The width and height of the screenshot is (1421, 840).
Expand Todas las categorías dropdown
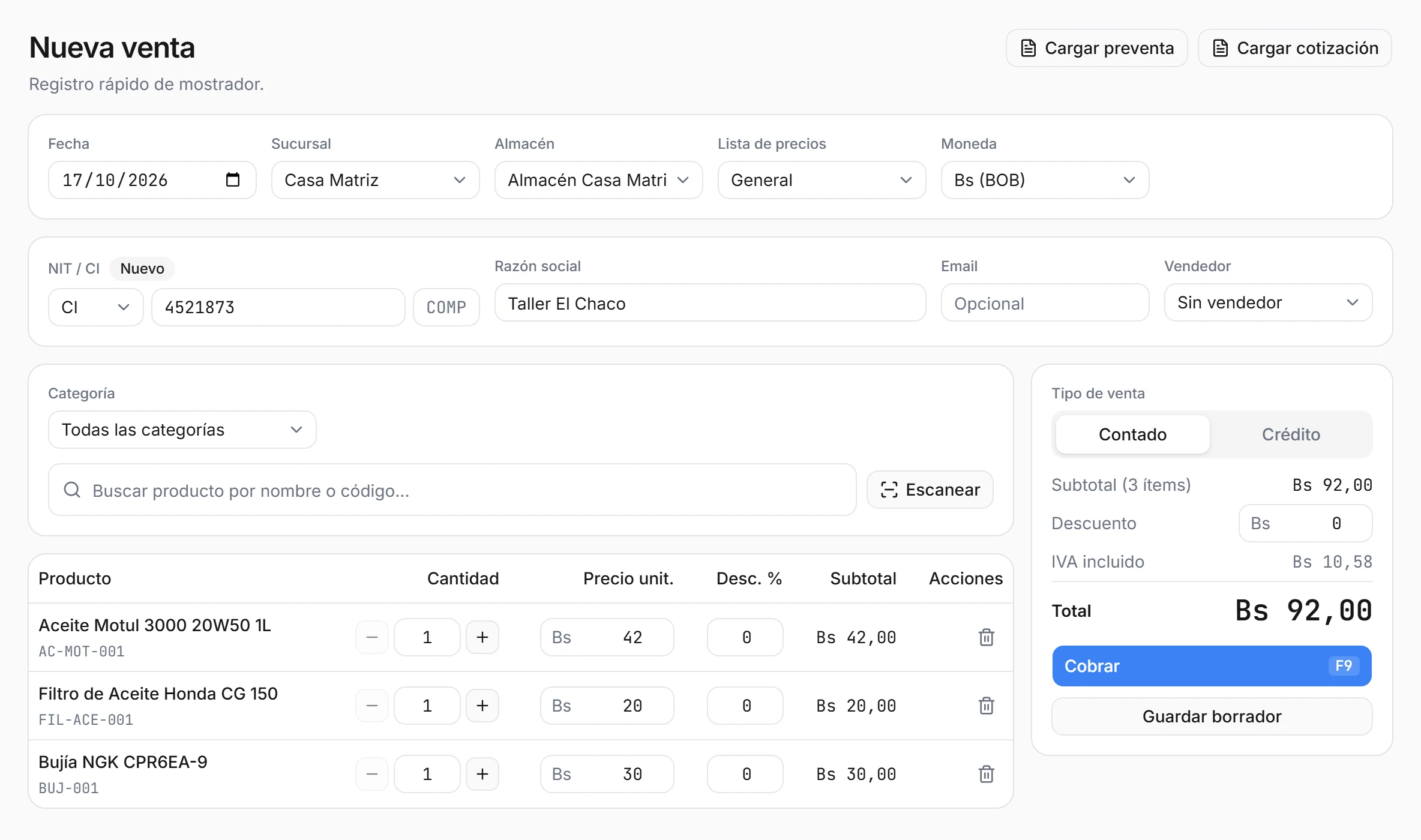click(x=182, y=430)
